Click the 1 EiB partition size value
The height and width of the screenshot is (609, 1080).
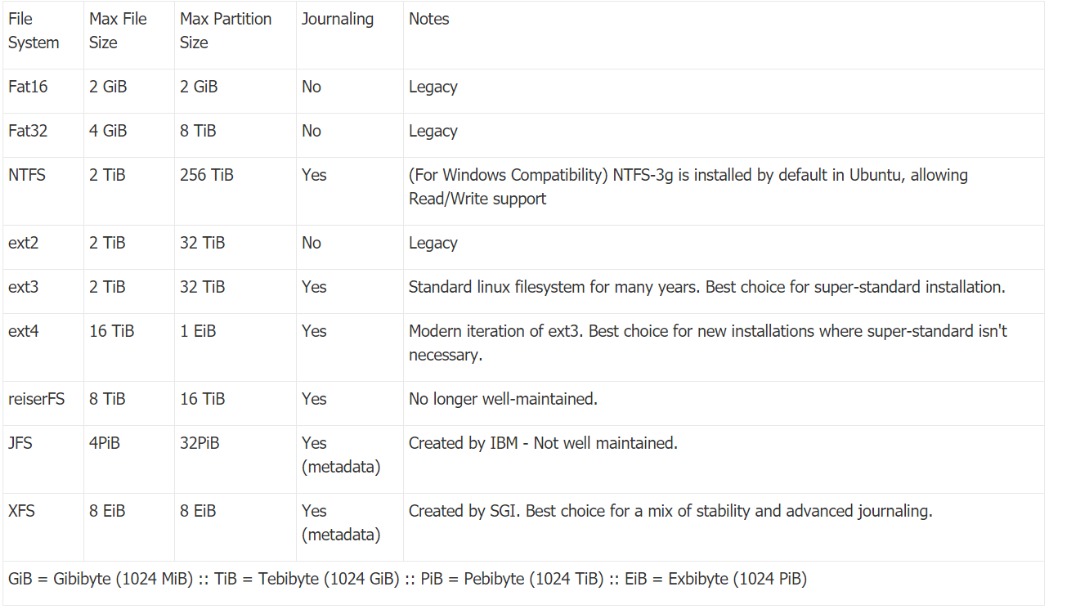tap(198, 331)
